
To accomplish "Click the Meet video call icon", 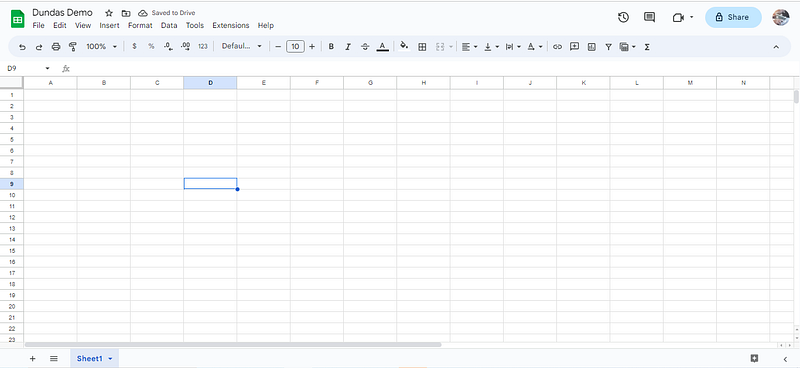I will coord(678,17).
